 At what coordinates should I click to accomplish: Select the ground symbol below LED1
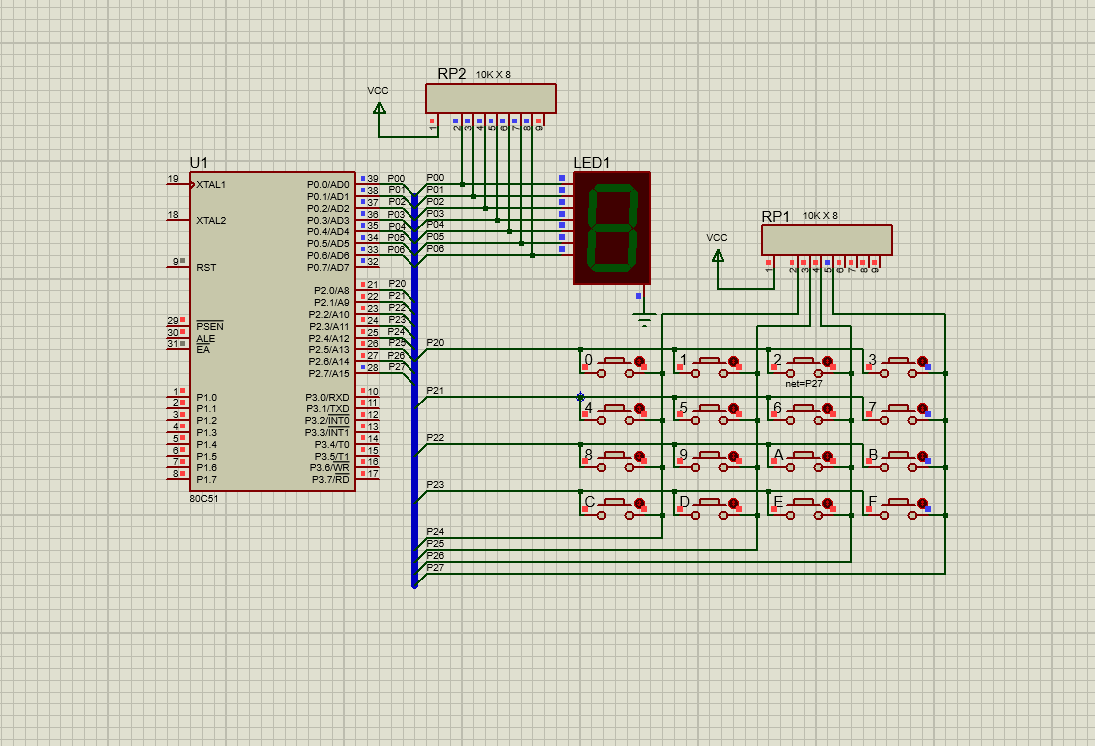click(644, 321)
